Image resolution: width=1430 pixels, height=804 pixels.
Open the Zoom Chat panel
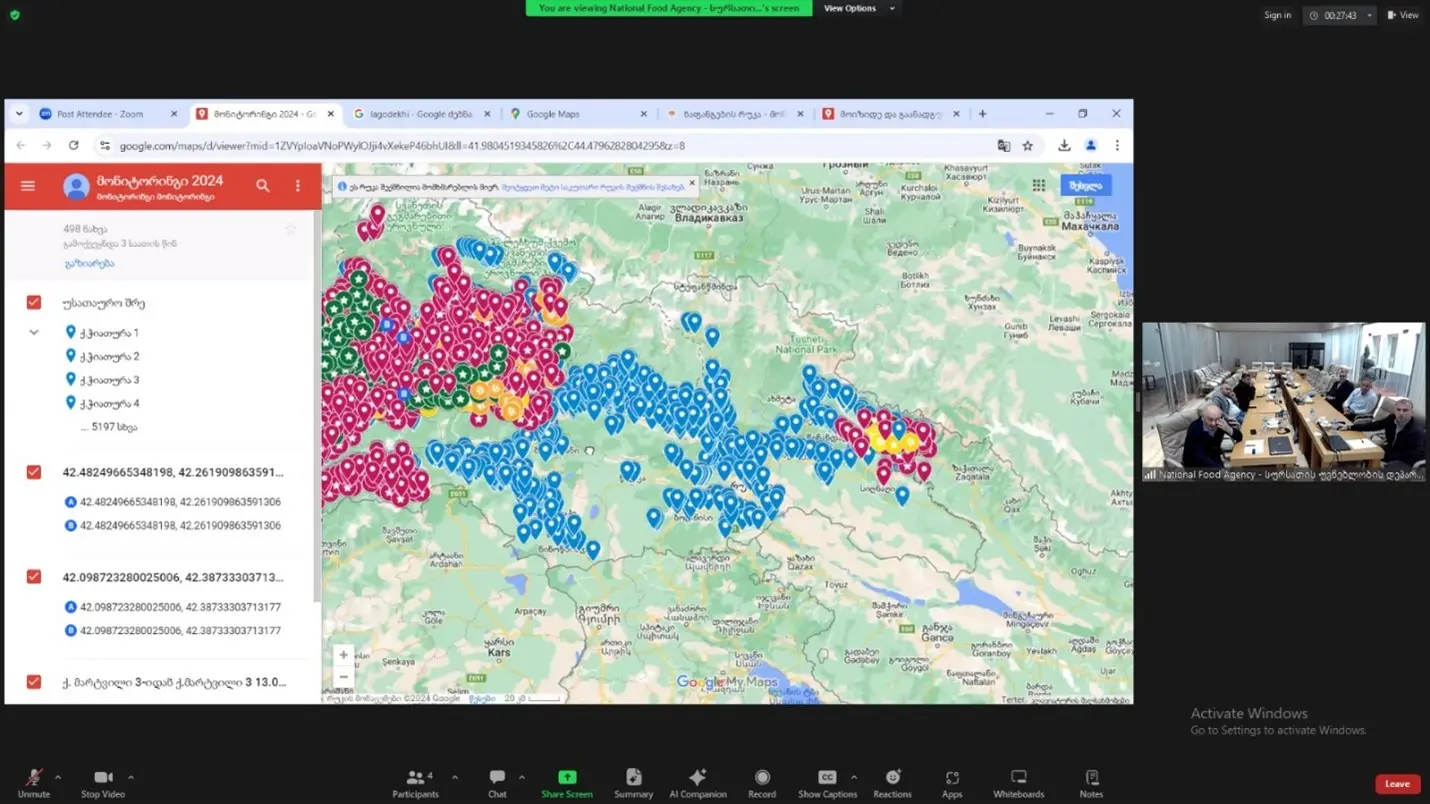[x=497, y=784]
